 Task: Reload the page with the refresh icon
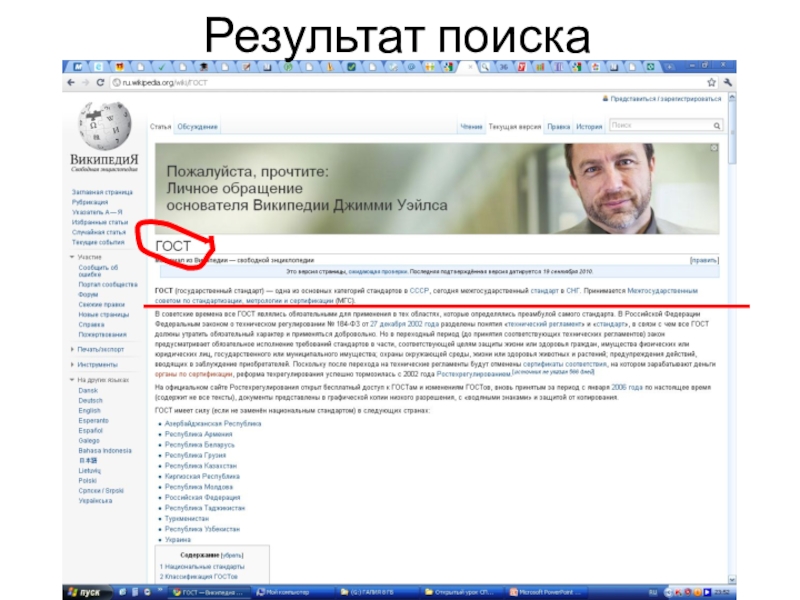(101, 82)
